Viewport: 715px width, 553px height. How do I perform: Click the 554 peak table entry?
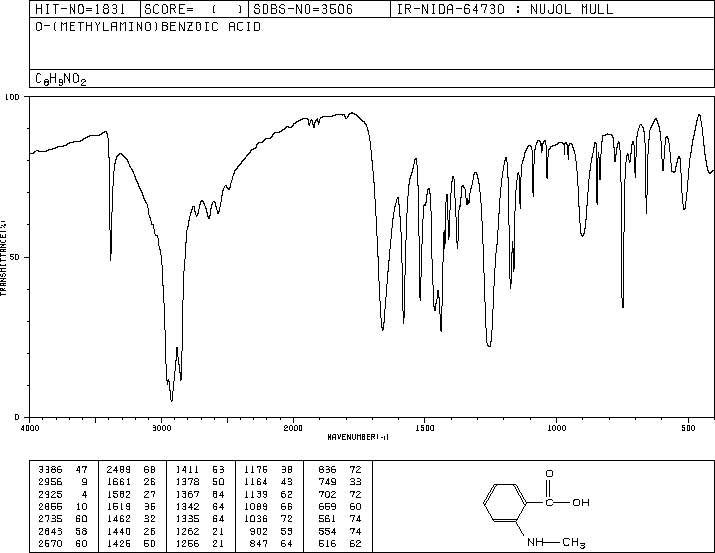339,531
